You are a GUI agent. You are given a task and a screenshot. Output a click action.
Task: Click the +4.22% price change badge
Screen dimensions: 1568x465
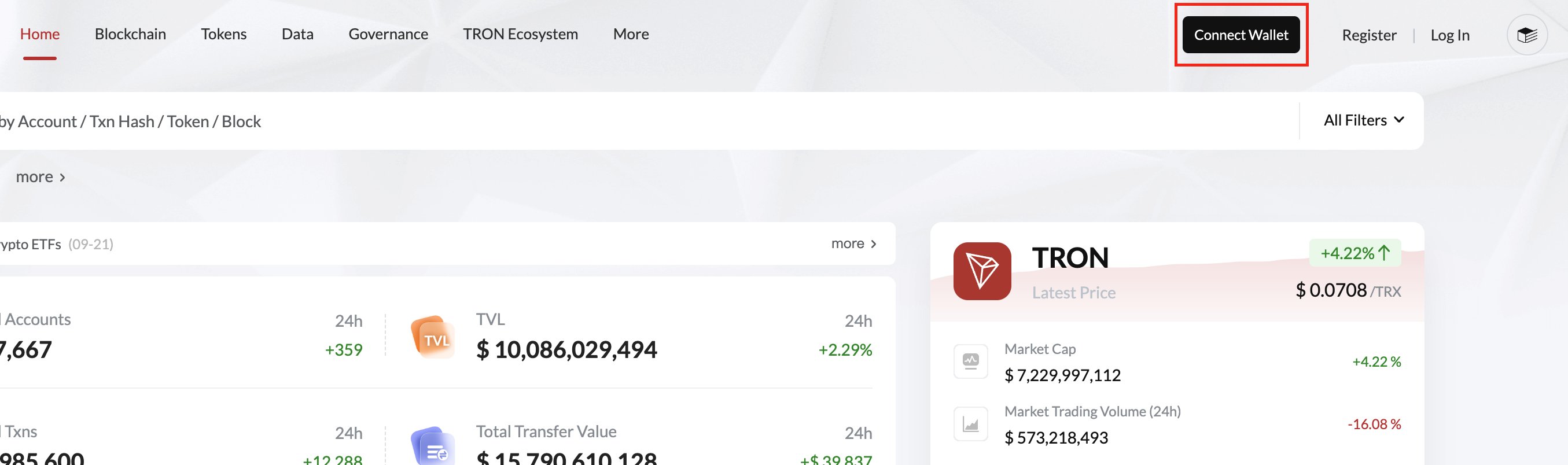click(1354, 253)
